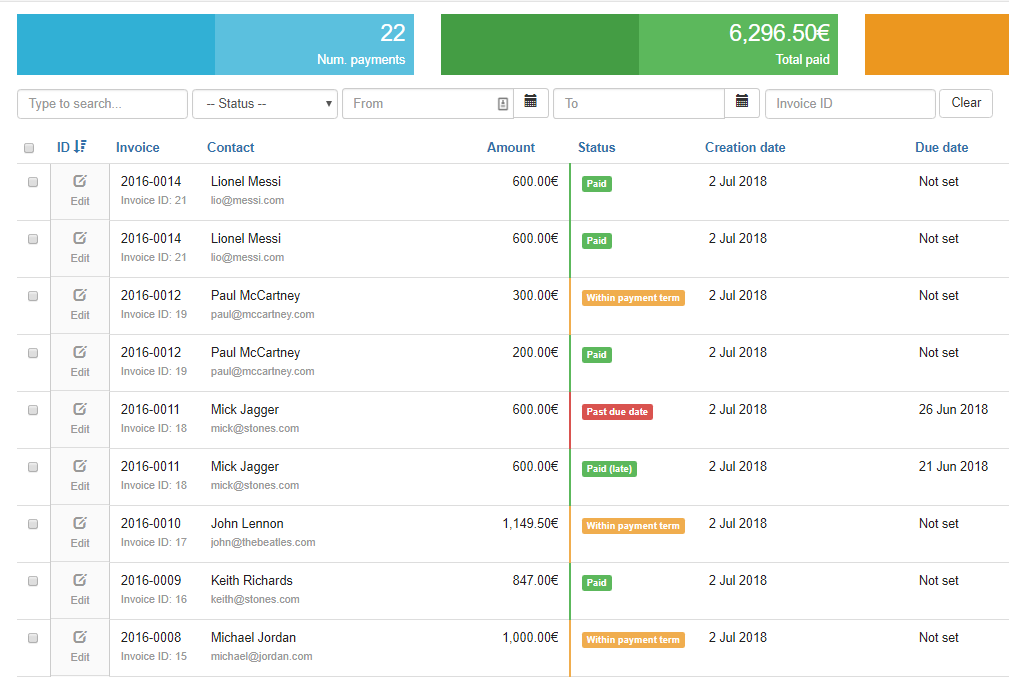The image size is (1009, 677).
Task: Edit the 300.00€ Paul McCartney payment
Action: [x=80, y=304]
